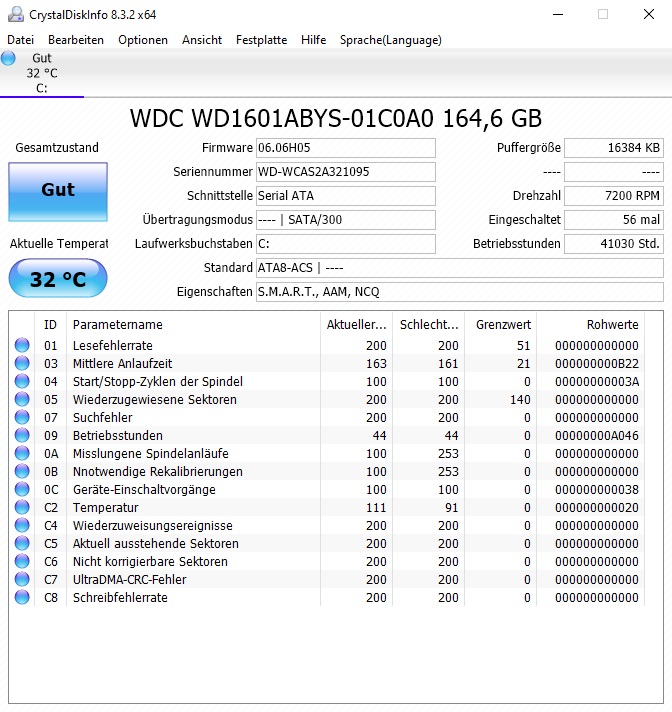672x712 pixels.
Task: Select the C: disk tab showing 32 °C
Action: pos(42,73)
